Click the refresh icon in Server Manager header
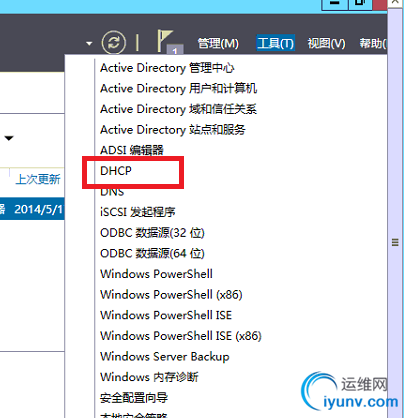Viewport: 404px width, 418px height. point(114,43)
